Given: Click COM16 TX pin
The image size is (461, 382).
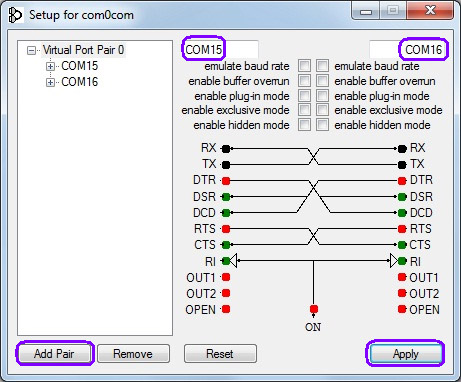Looking at the screenshot, I should coord(402,165).
